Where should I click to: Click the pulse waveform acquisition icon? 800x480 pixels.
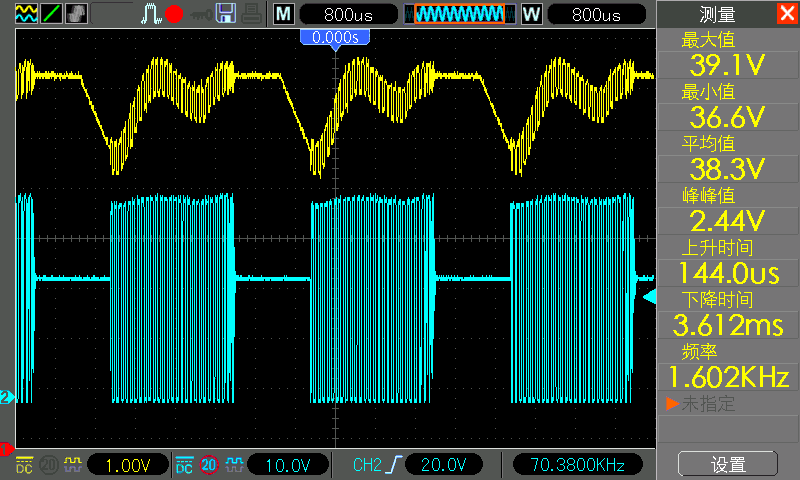click(x=151, y=14)
